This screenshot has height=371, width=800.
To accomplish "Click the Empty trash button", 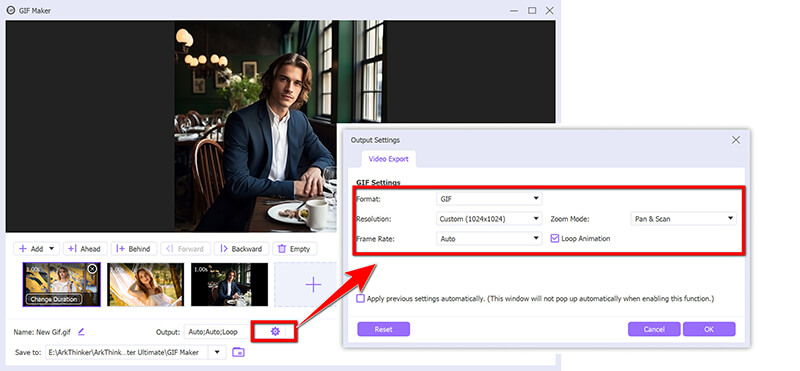I will click(294, 249).
